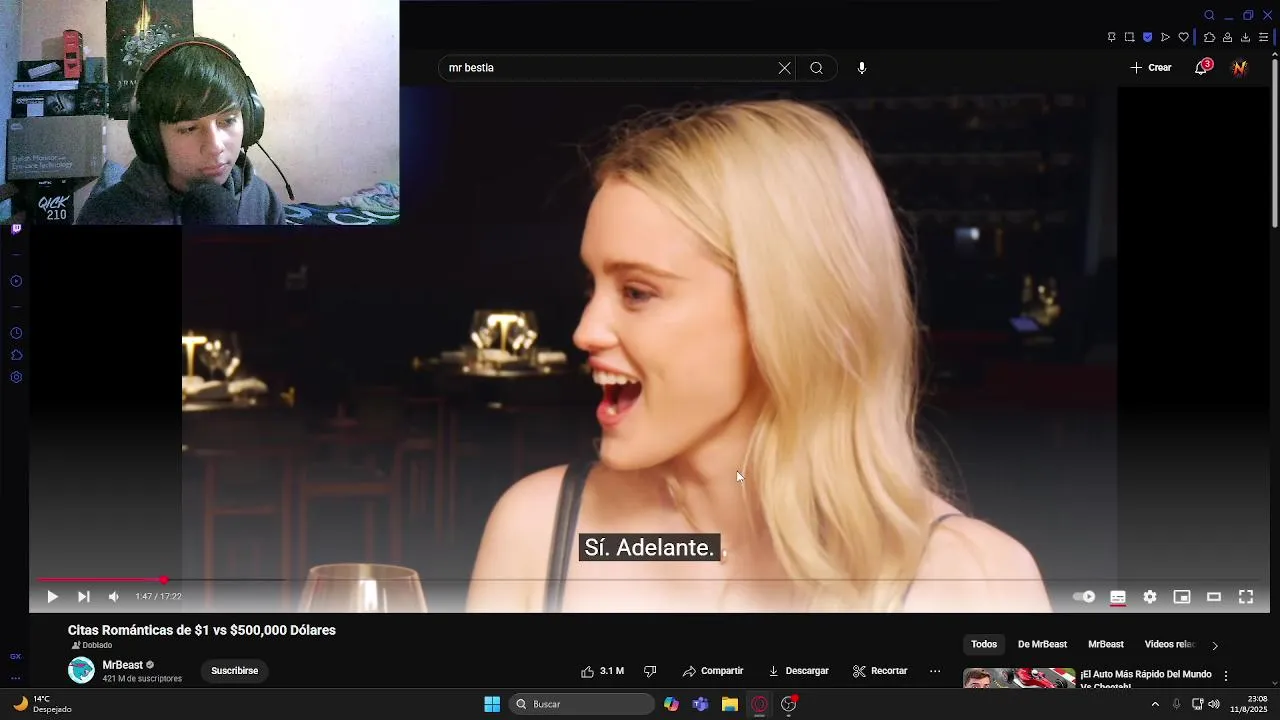Enable the miniplayer mode
Screen dimensions: 1280x720
click(x=1182, y=597)
